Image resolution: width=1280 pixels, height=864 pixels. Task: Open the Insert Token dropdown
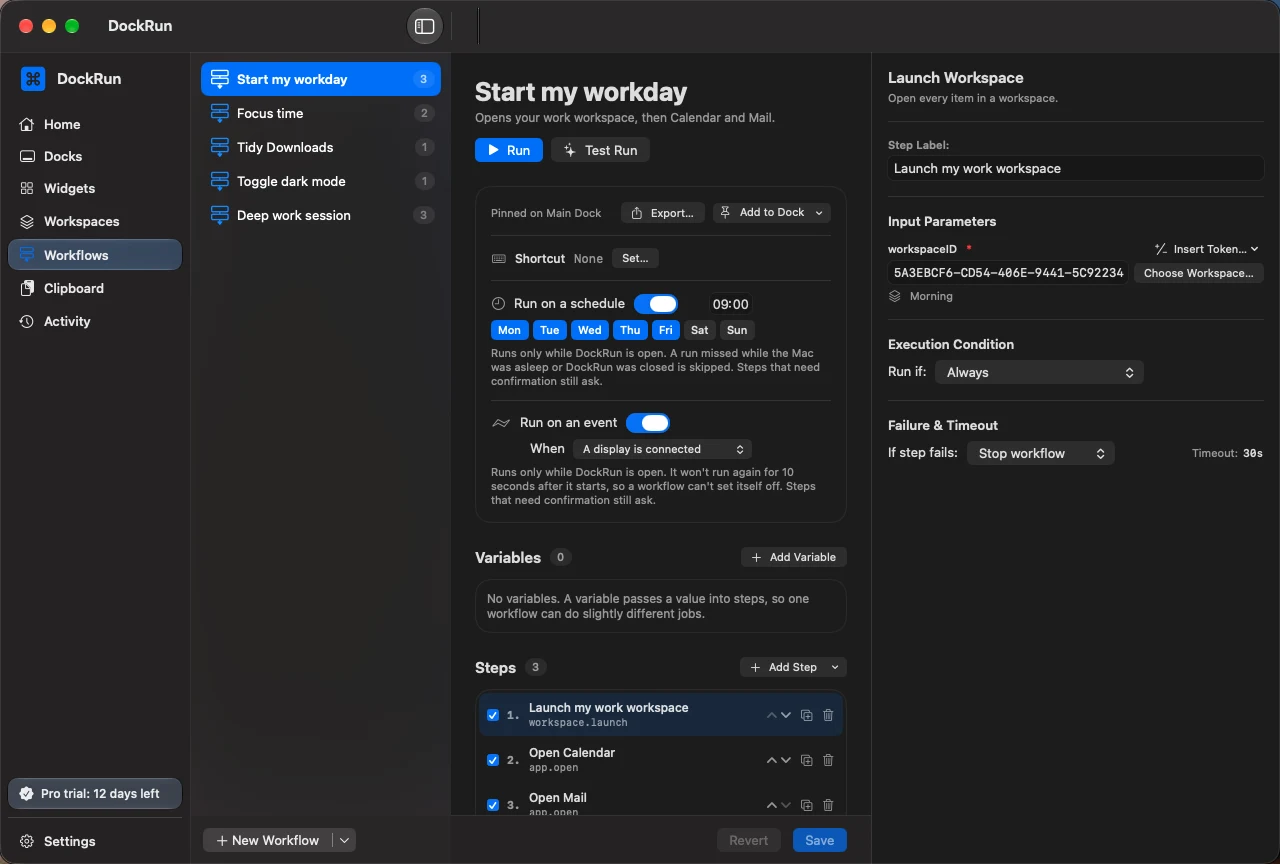pyautogui.click(x=1207, y=249)
